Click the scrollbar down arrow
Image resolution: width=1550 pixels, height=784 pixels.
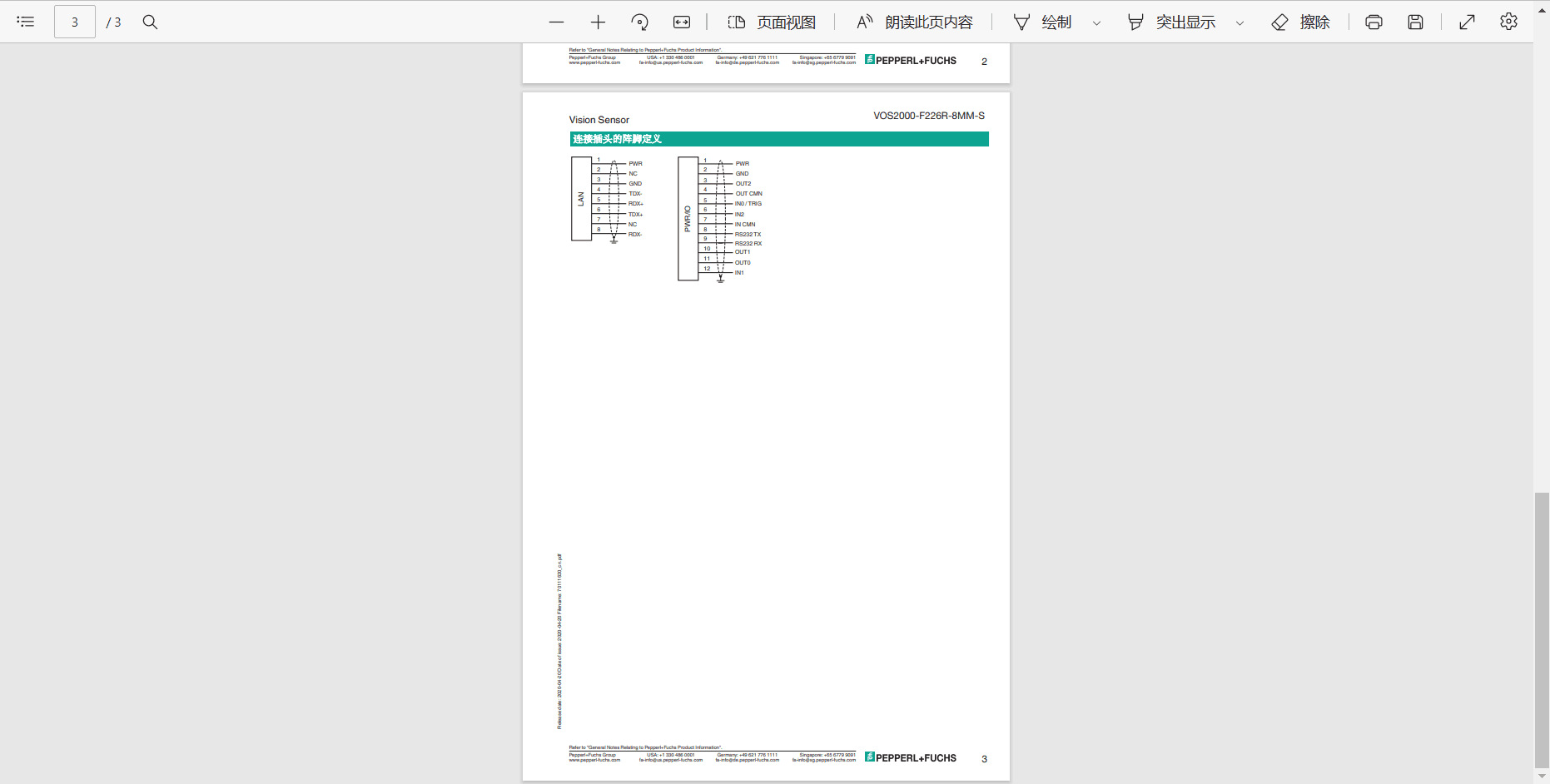(1542, 777)
